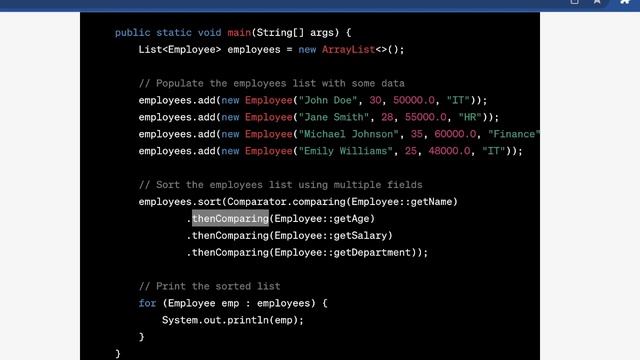
Task: Click the highlighted thenComparing word
Action: [230, 218]
